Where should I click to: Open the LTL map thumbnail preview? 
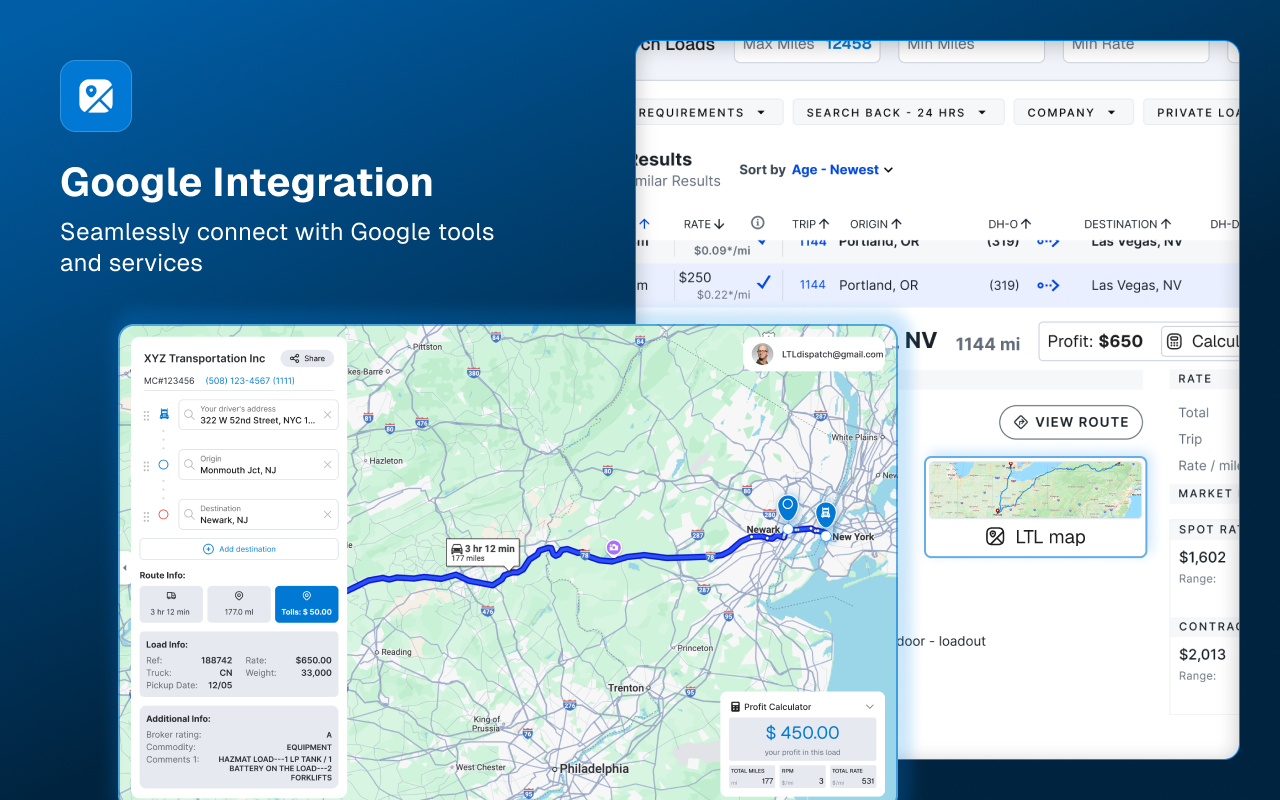click(1035, 490)
